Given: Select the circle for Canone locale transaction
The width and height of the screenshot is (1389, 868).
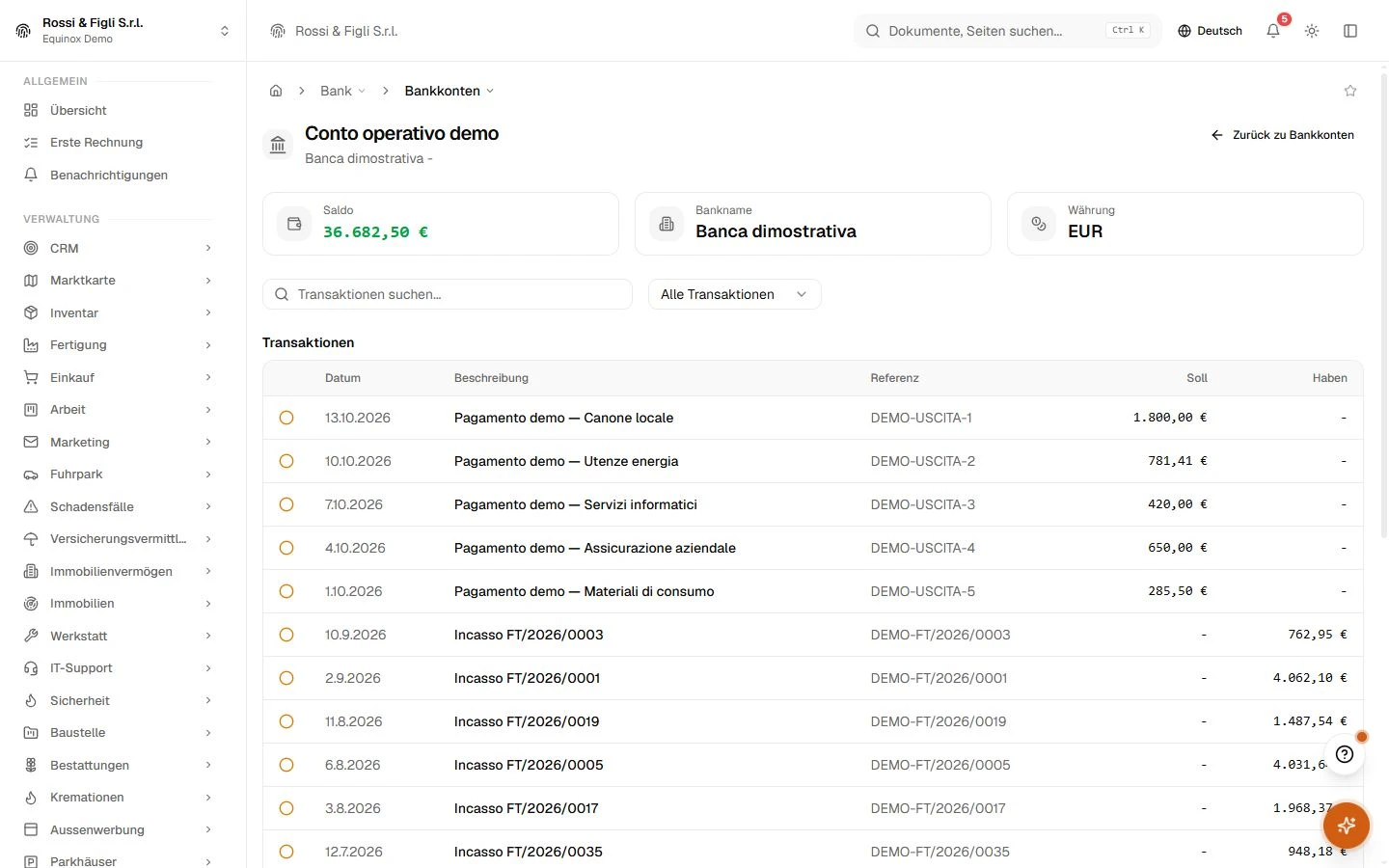Looking at the screenshot, I should [x=286, y=418].
